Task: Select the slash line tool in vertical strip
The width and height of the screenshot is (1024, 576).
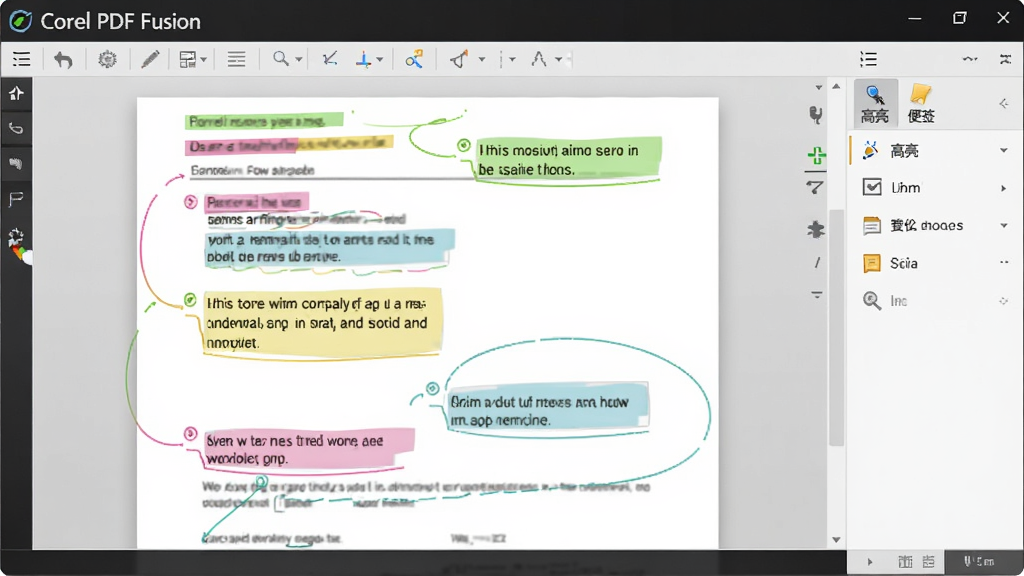Action: point(817,263)
